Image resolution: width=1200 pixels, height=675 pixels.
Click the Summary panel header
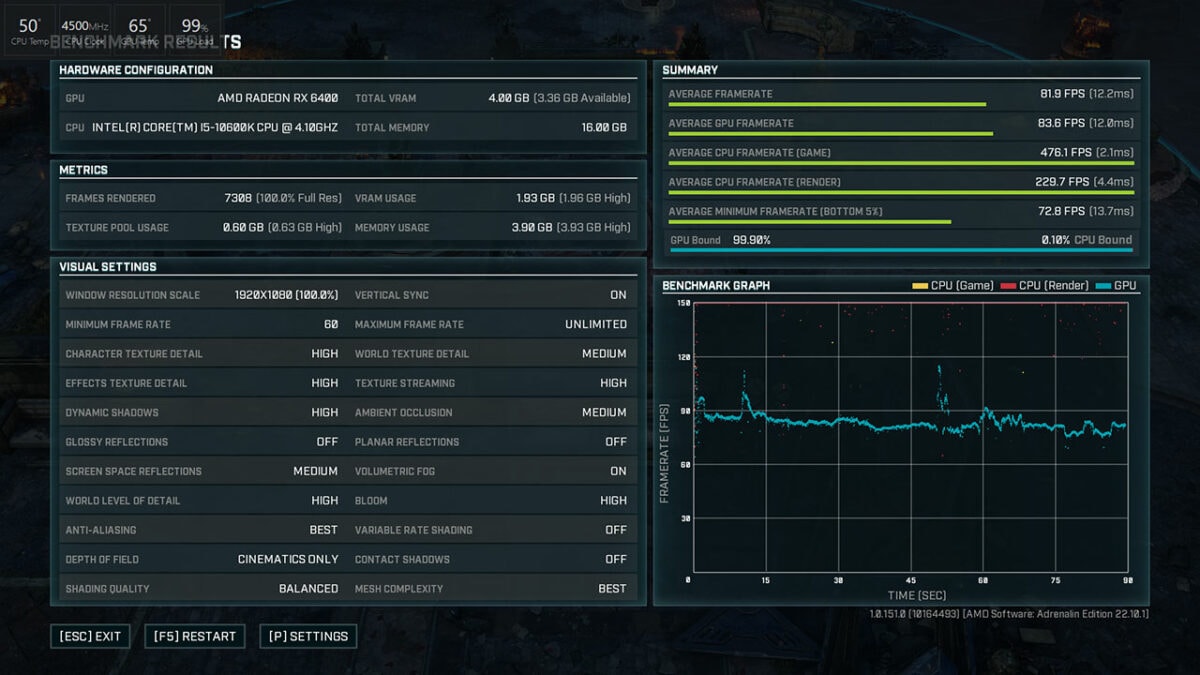click(688, 70)
